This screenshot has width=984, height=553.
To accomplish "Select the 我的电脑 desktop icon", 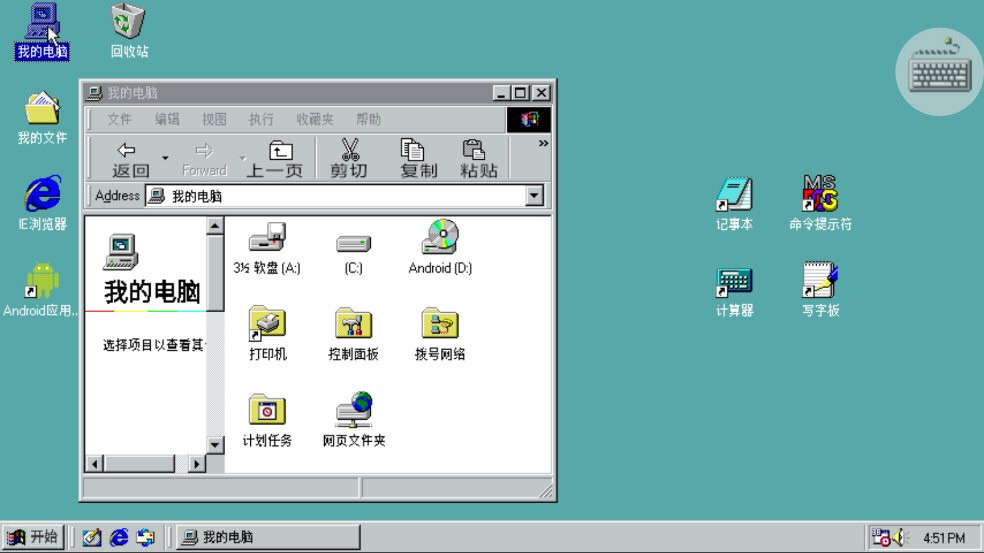I will click(x=42, y=31).
